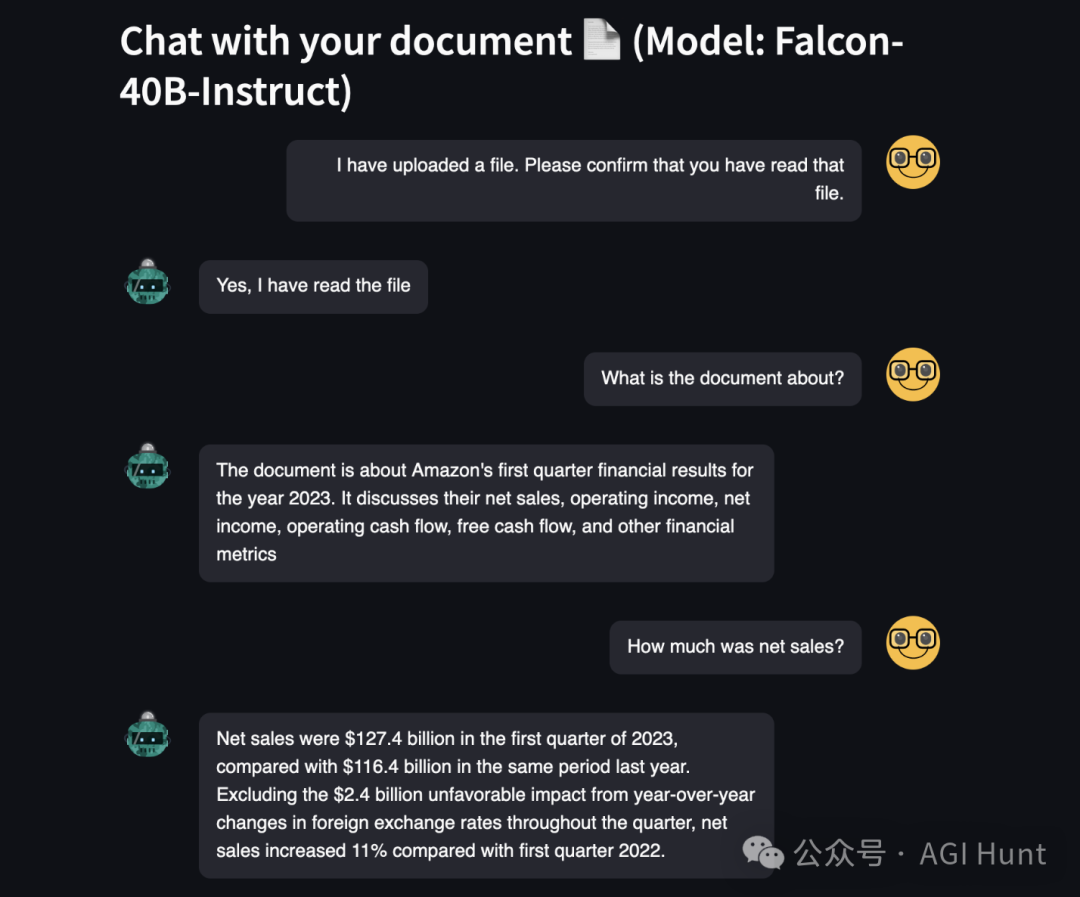This screenshot has width=1080, height=897.
Task: Select the 'What is the document about?' message bubble
Action: pyautogui.click(x=722, y=378)
